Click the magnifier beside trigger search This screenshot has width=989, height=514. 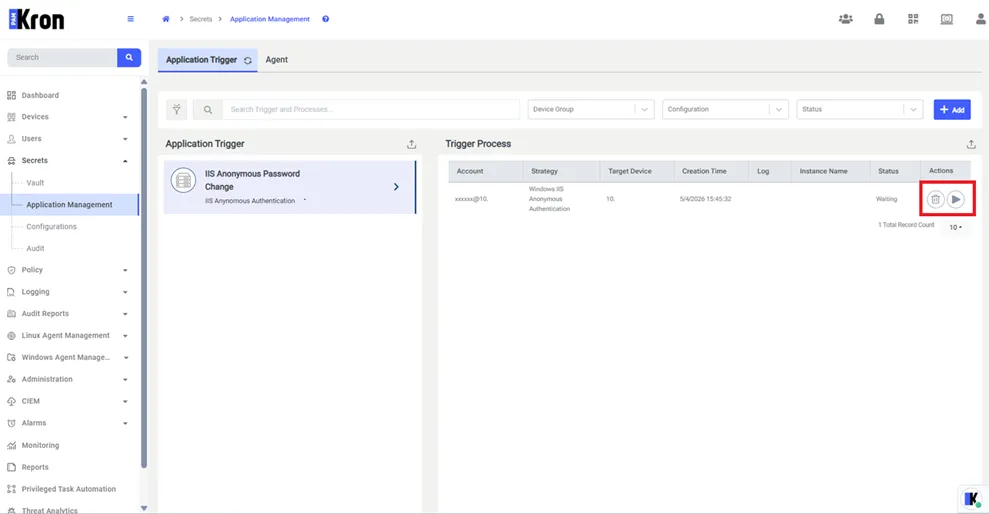pyautogui.click(x=208, y=110)
